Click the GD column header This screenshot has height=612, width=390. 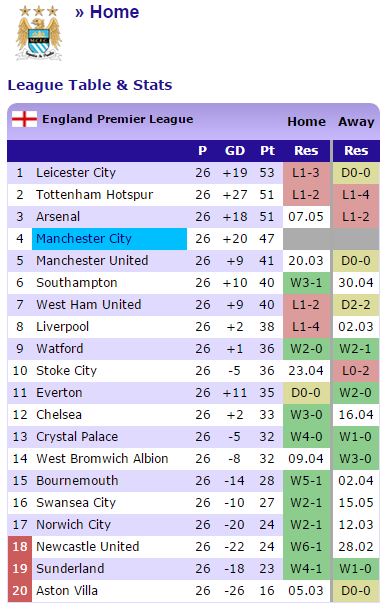(x=235, y=151)
